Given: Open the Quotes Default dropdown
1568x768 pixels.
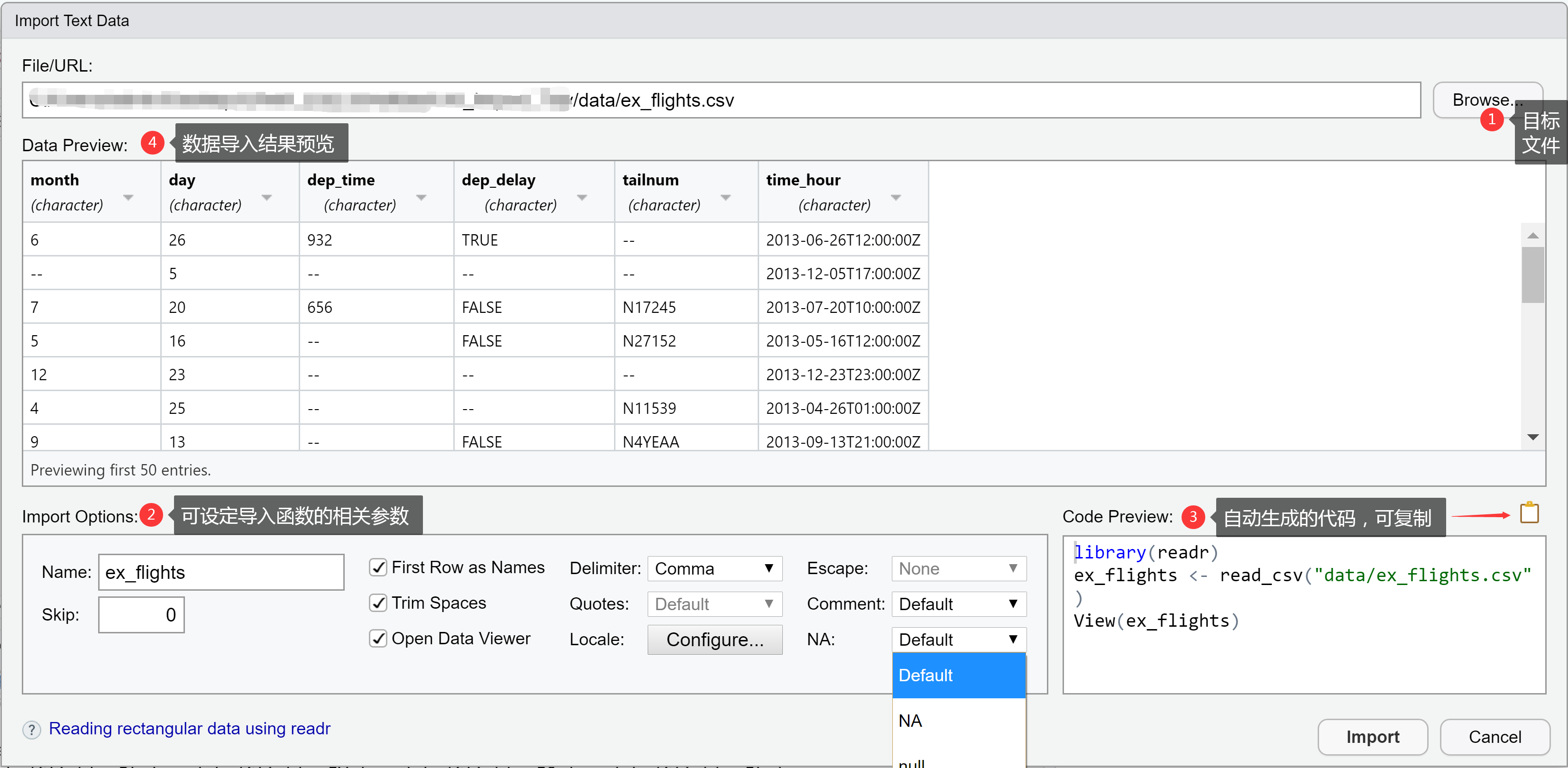Looking at the screenshot, I should click(x=715, y=603).
